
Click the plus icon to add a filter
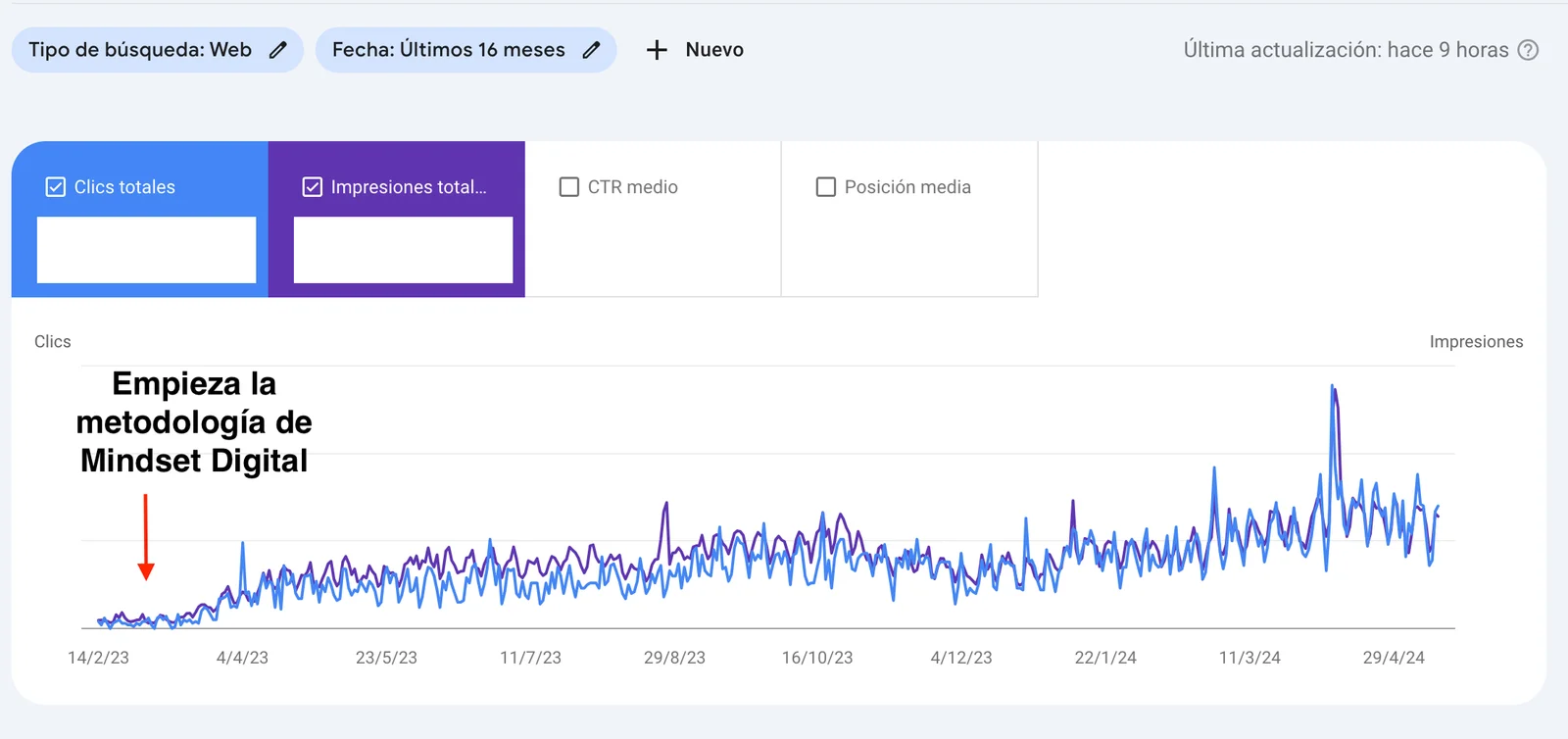pos(657,50)
